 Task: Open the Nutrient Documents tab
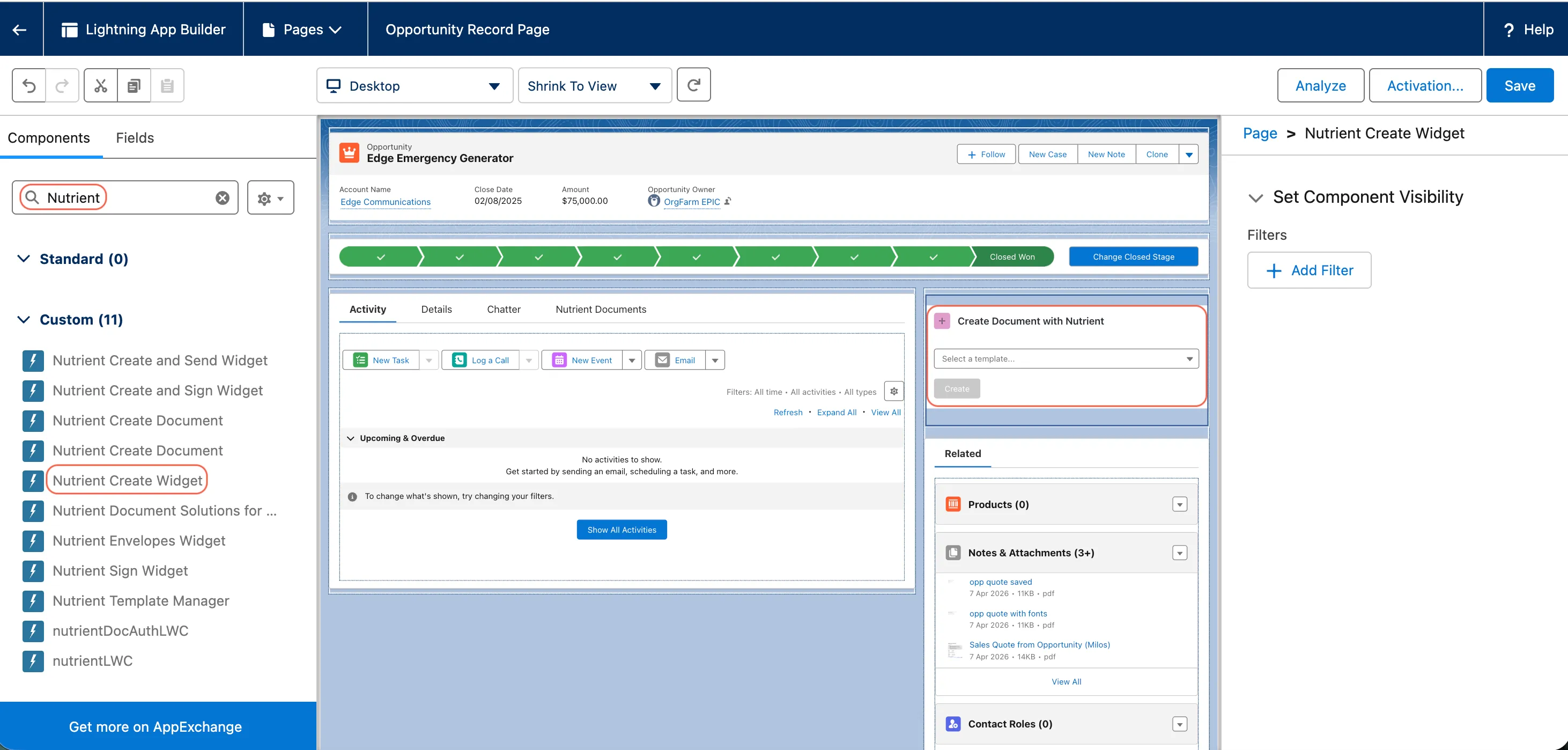[601, 309]
